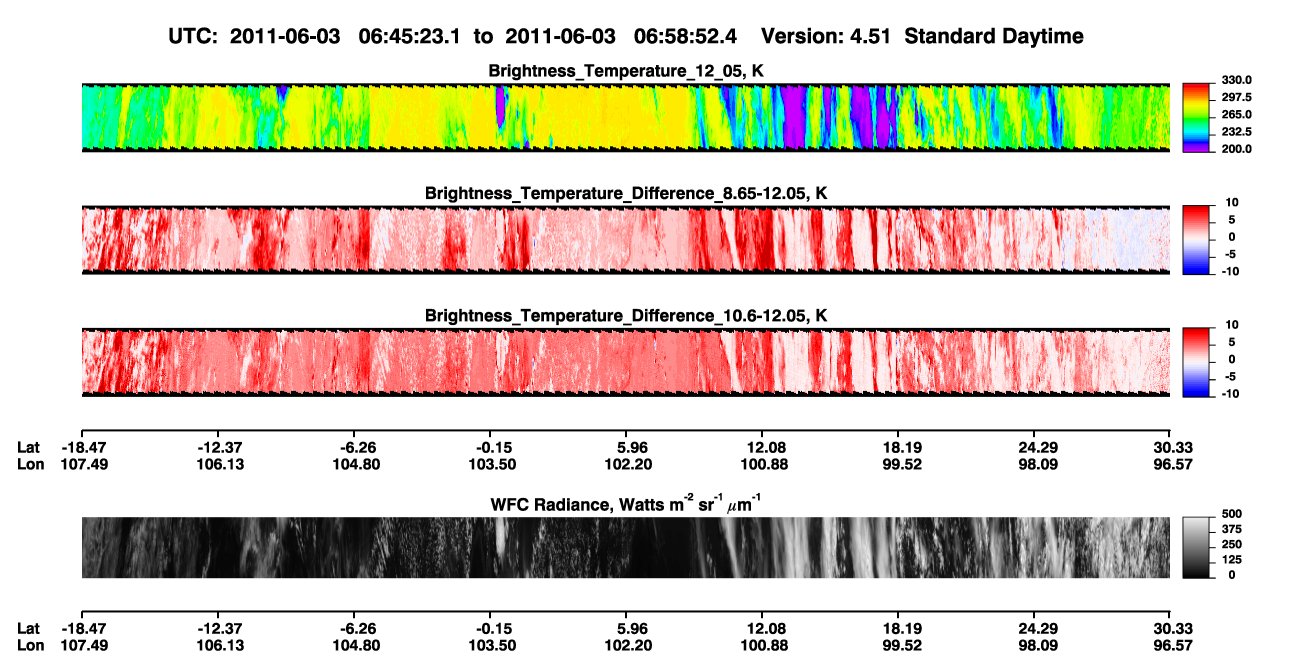
Task: Click the 8.65-12.05 temperature difference image strip
Action: [x=626, y=240]
